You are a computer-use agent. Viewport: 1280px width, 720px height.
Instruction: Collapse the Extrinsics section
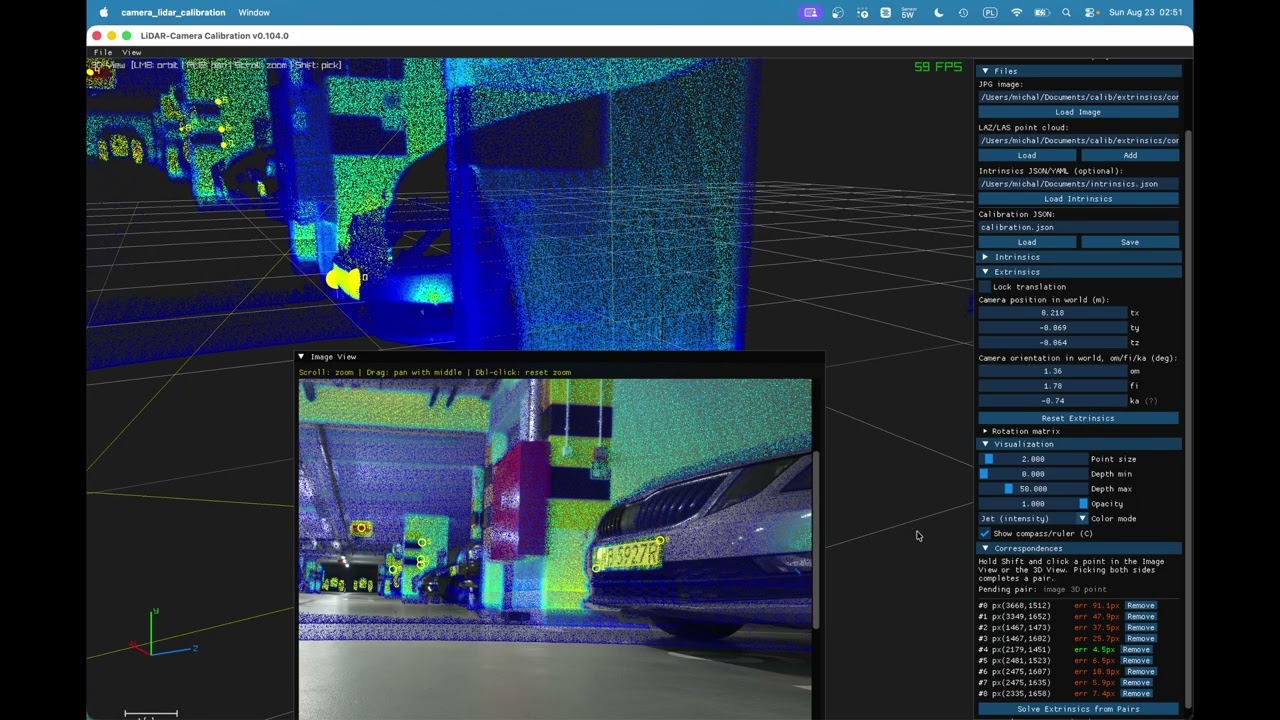coord(985,272)
